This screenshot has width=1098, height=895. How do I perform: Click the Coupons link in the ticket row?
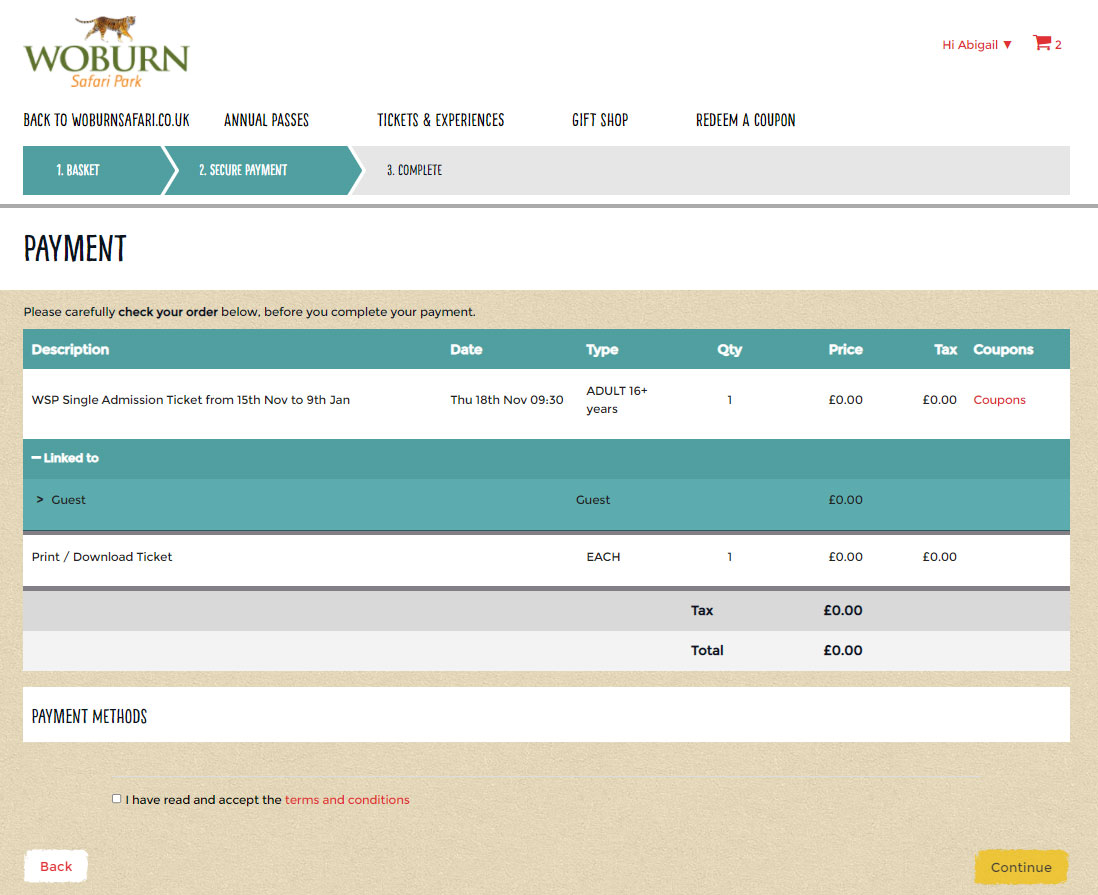(999, 400)
